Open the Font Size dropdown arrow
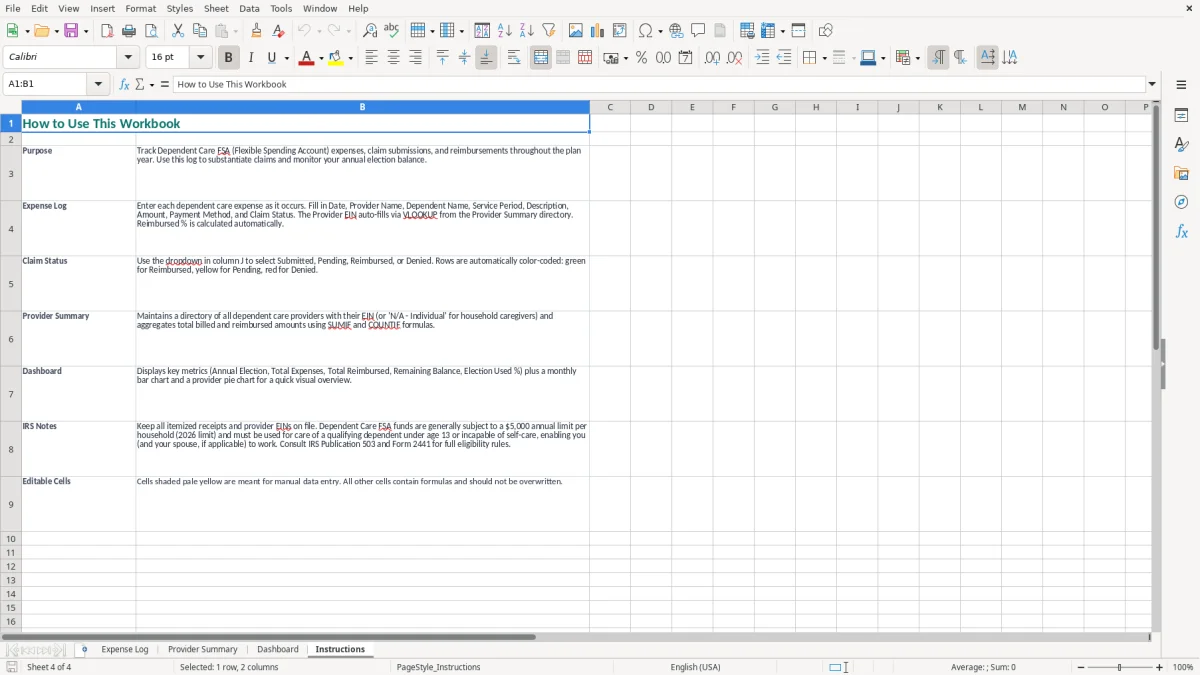The height and width of the screenshot is (675, 1200). pos(200,58)
